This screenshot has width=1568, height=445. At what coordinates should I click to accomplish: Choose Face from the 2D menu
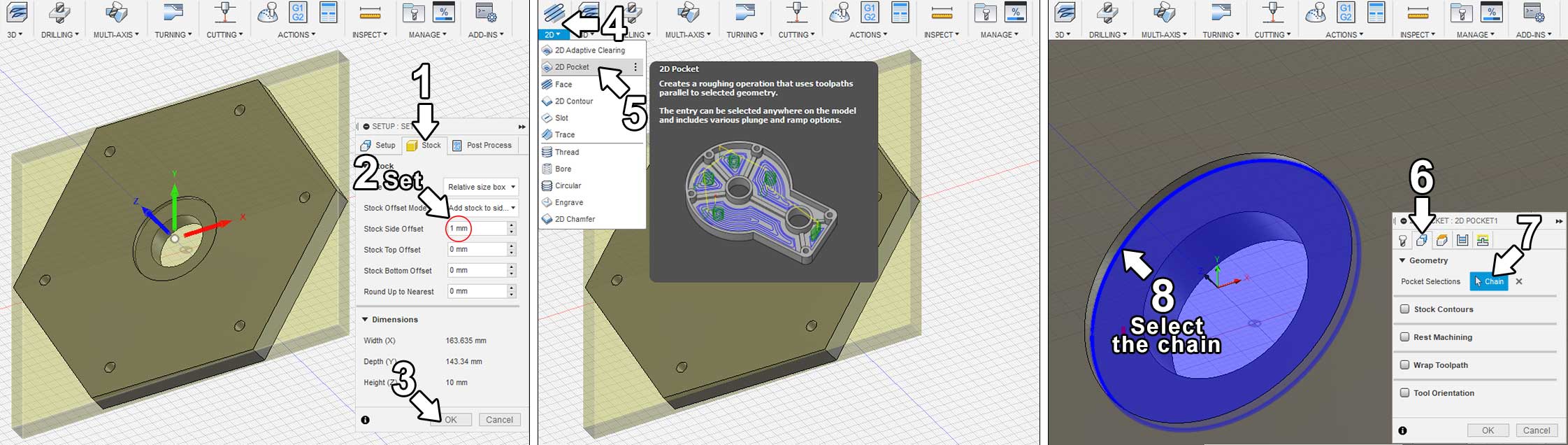pyautogui.click(x=591, y=84)
